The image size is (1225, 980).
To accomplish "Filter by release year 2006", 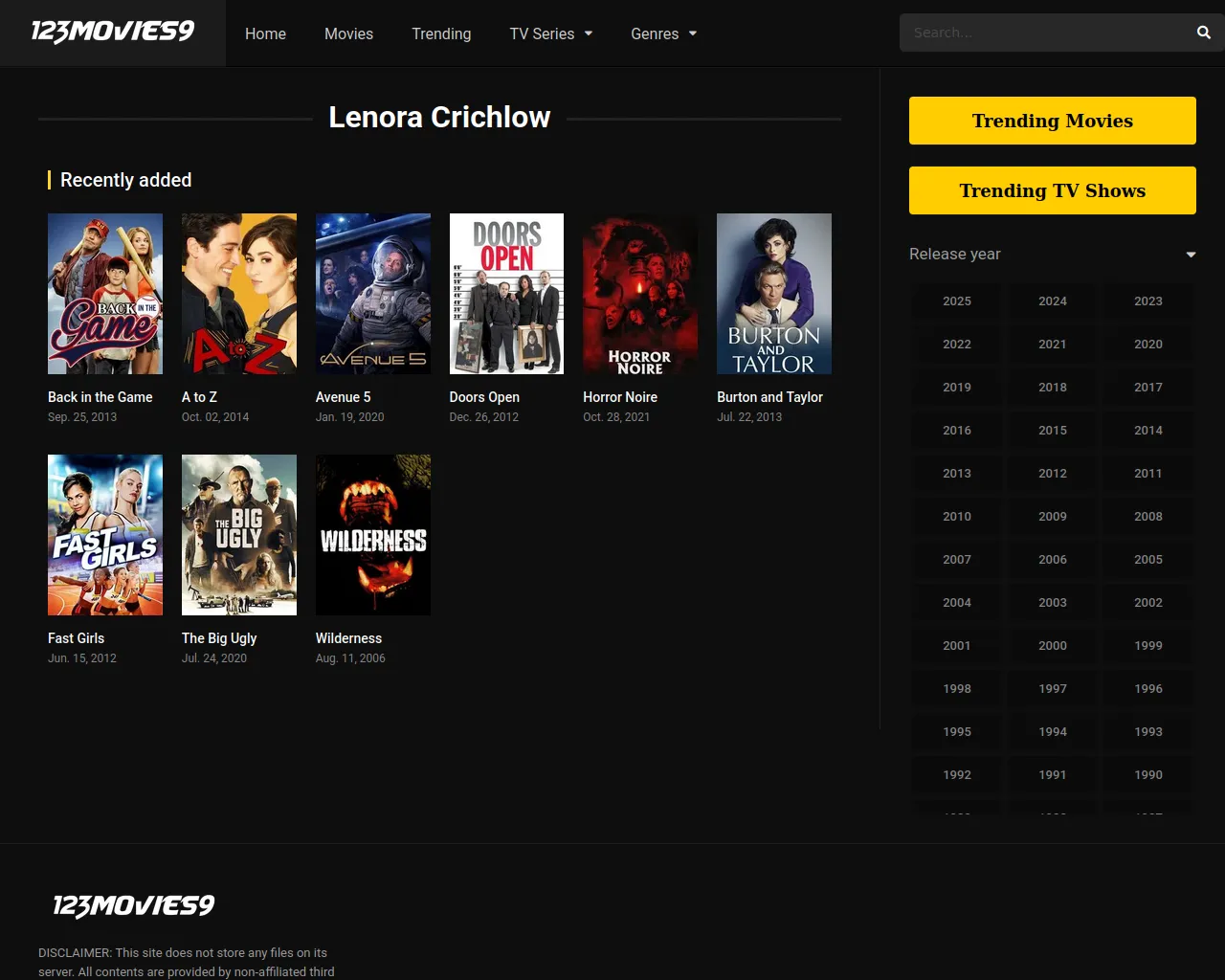I will tap(1053, 559).
